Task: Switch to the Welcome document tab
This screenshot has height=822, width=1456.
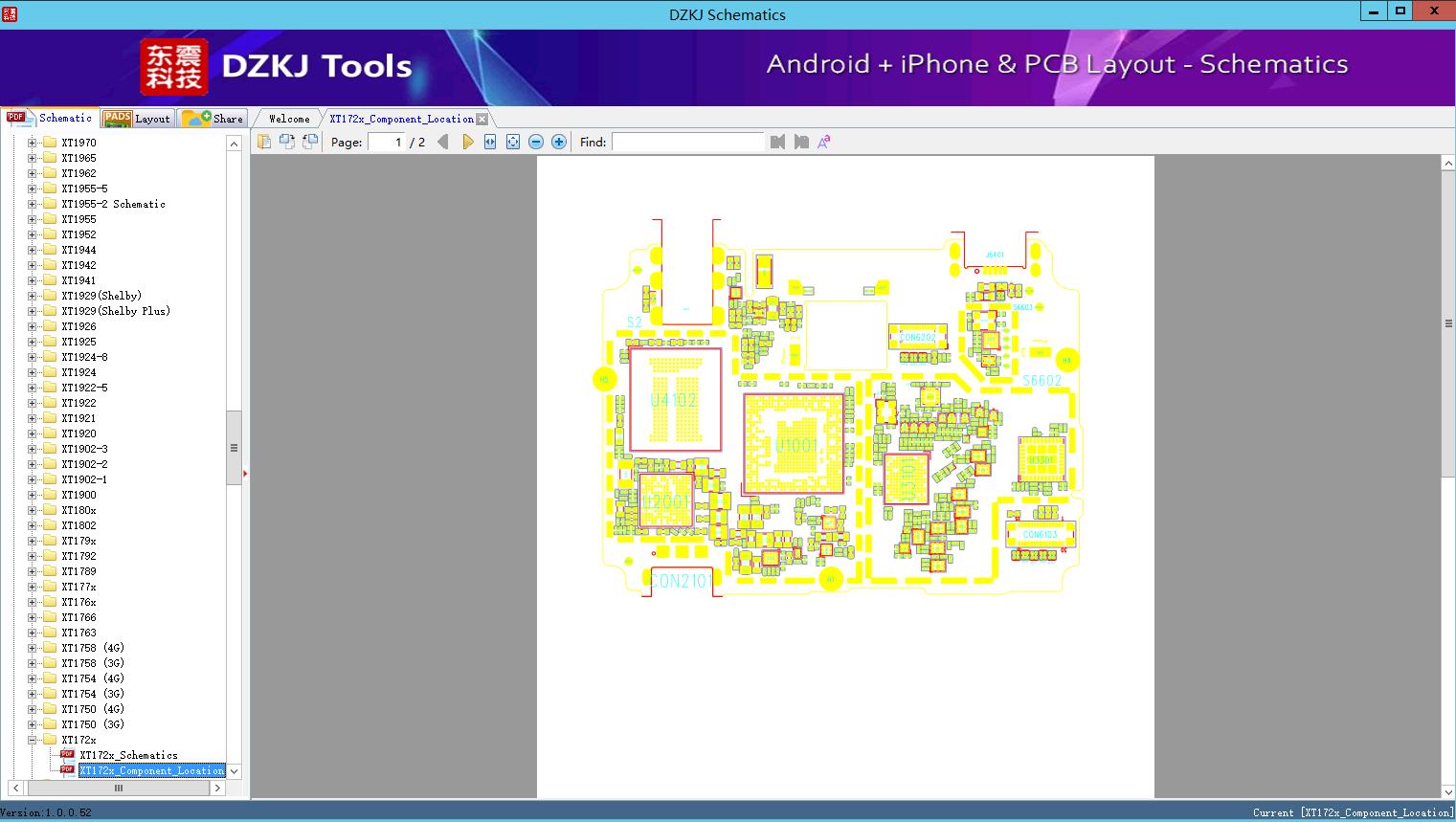Action: click(289, 119)
